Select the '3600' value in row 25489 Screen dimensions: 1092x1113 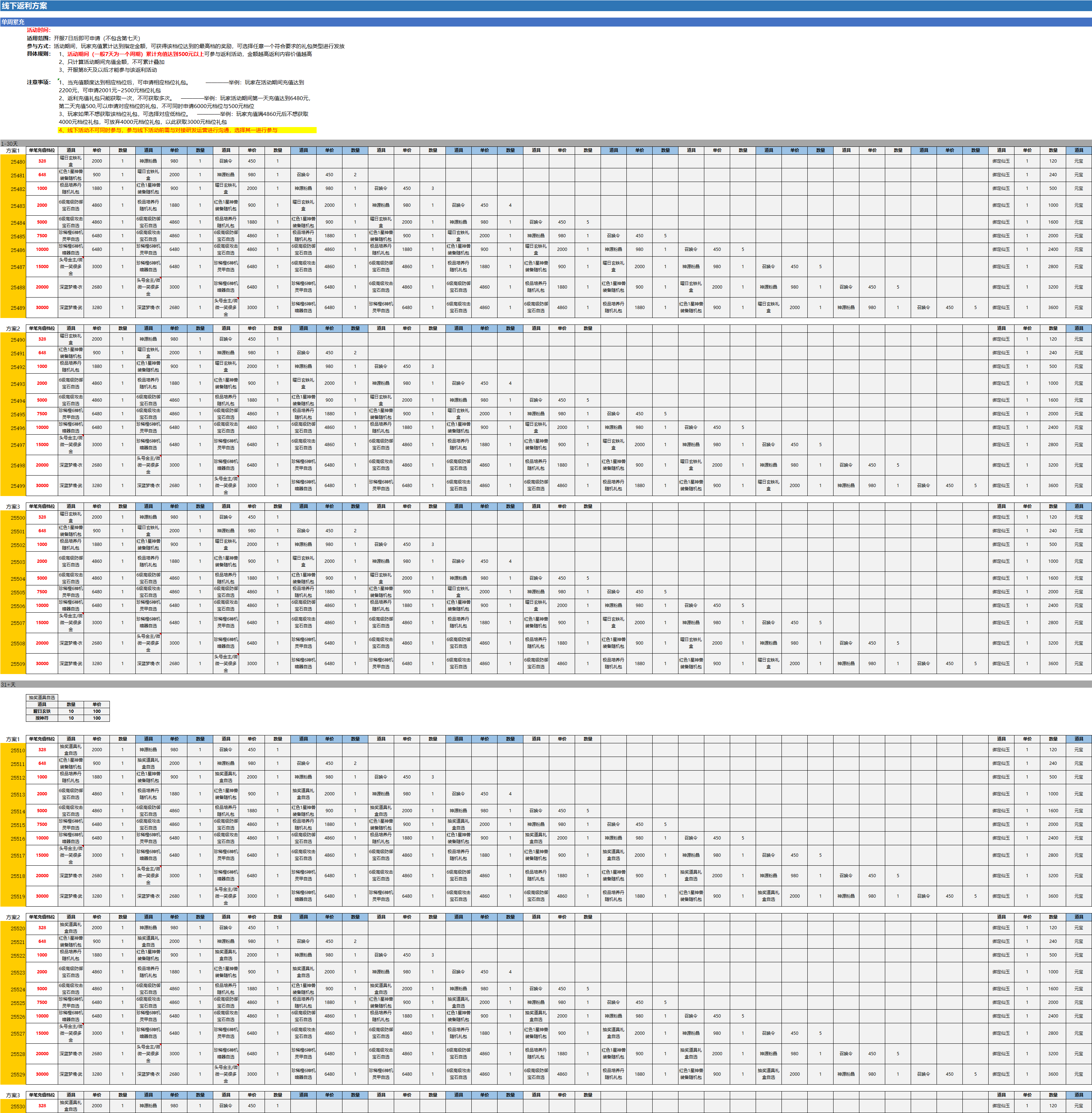pos(1053,308)
